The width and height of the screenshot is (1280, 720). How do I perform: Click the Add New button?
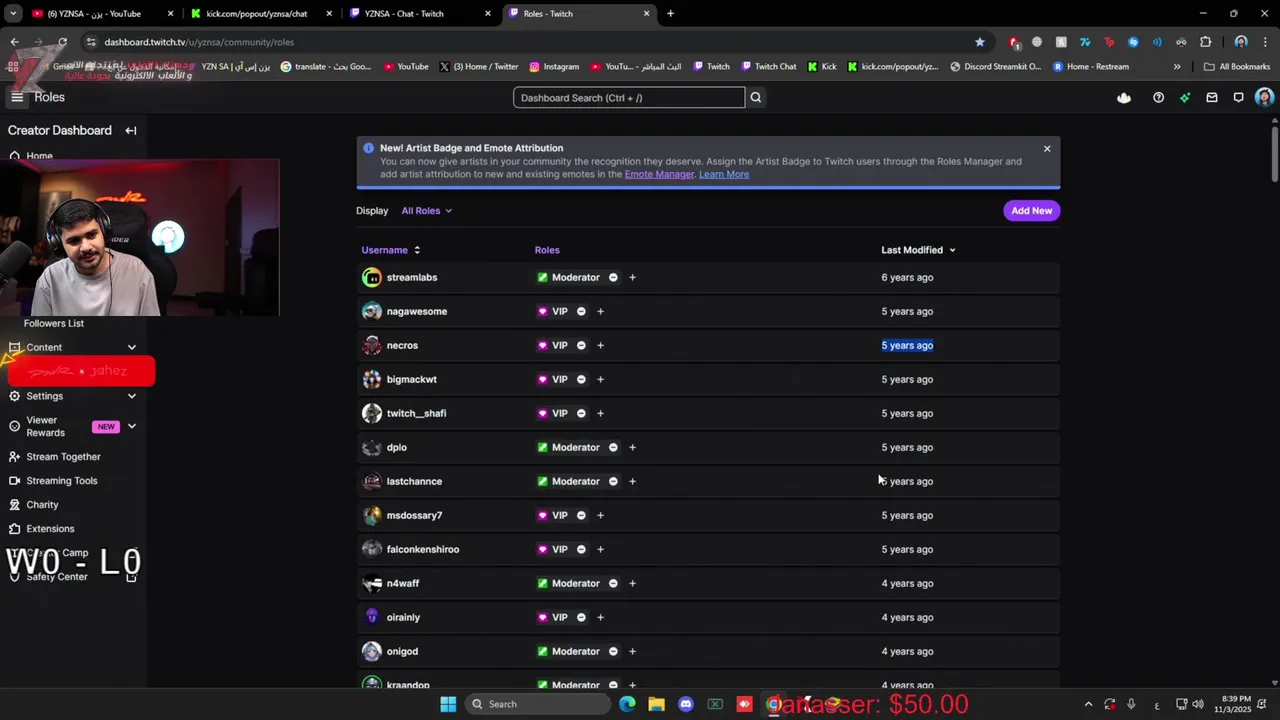(1031, 211)
